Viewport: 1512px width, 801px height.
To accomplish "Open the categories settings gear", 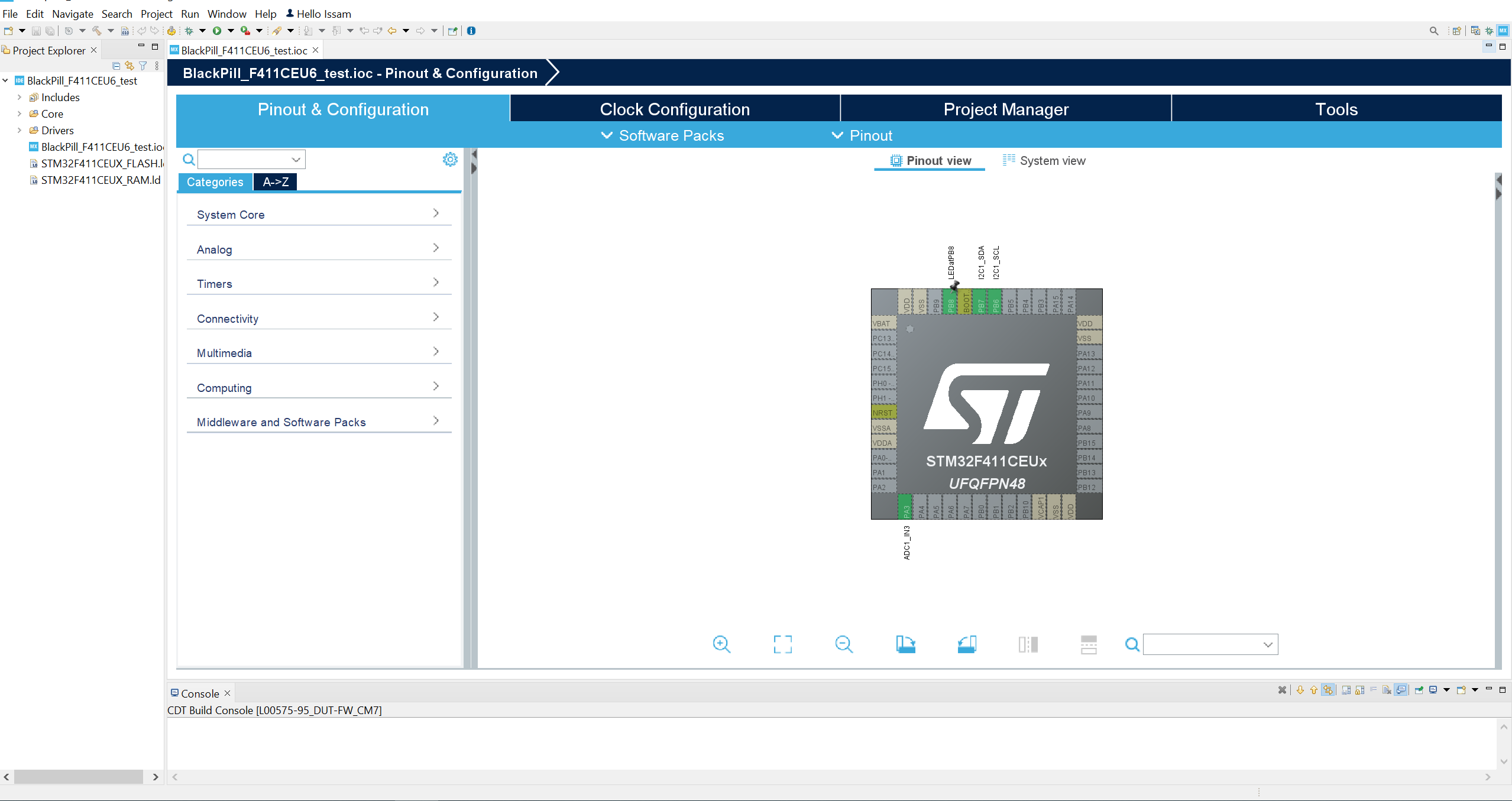I will point(450,159).
